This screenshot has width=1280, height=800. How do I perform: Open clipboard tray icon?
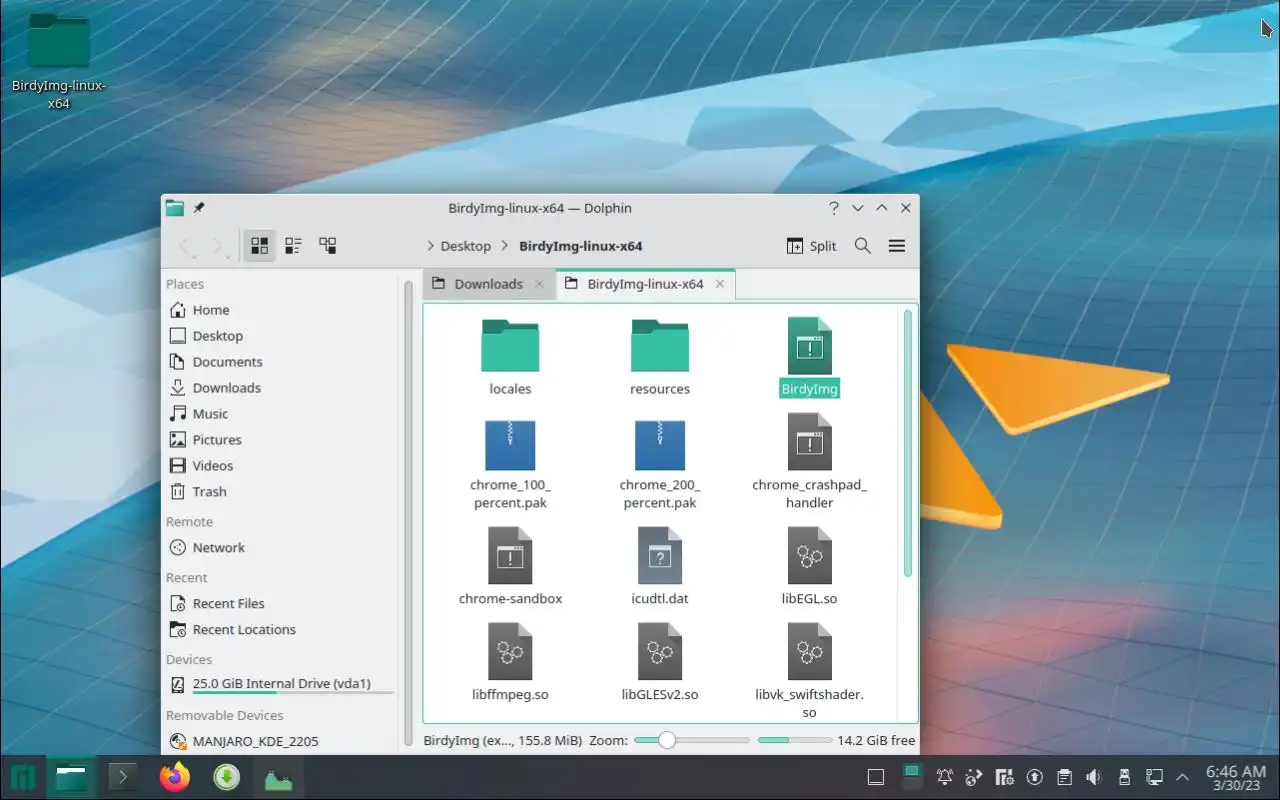tap(1064, 777)
